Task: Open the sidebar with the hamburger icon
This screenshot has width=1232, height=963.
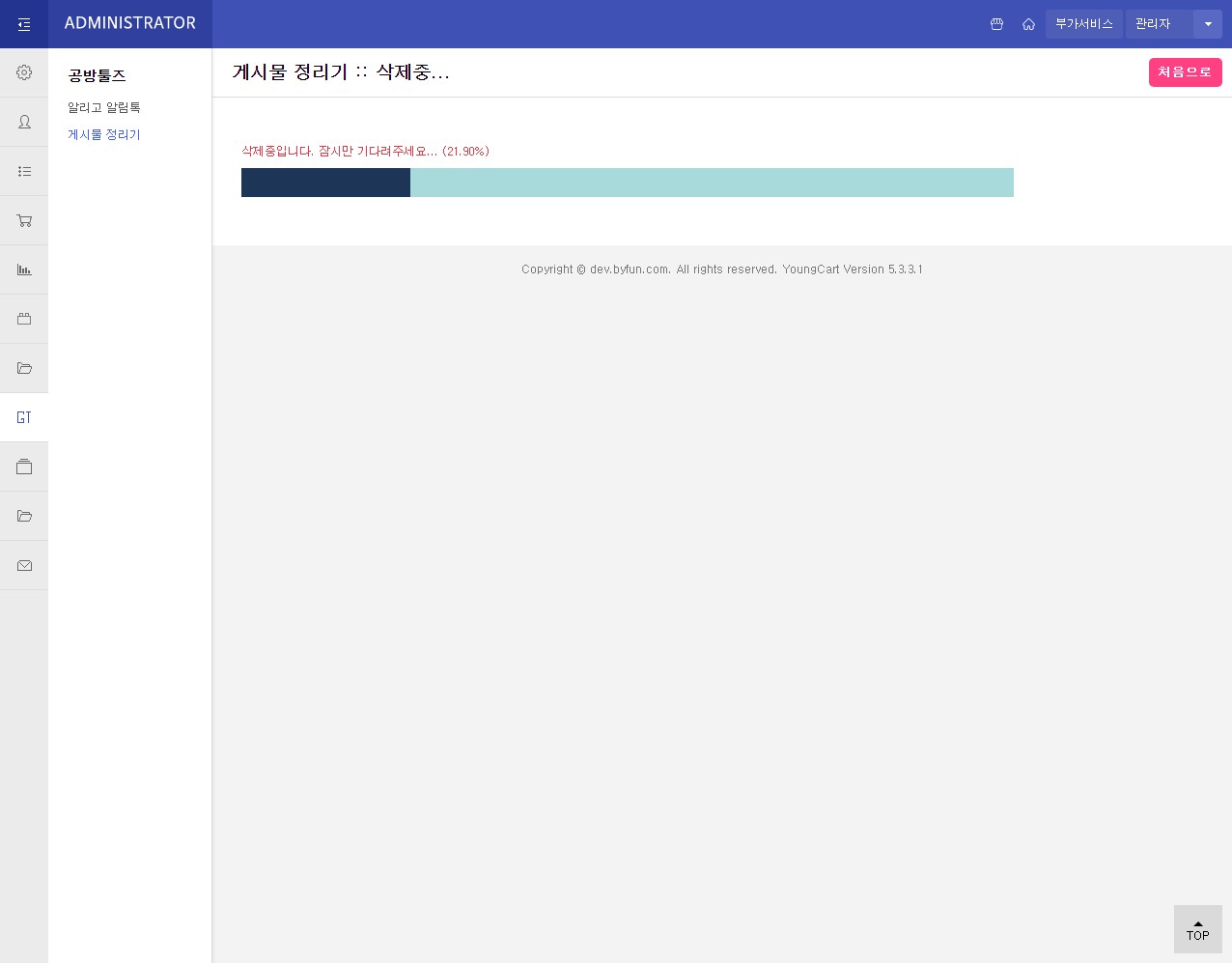Action: (x=24, y=24)
